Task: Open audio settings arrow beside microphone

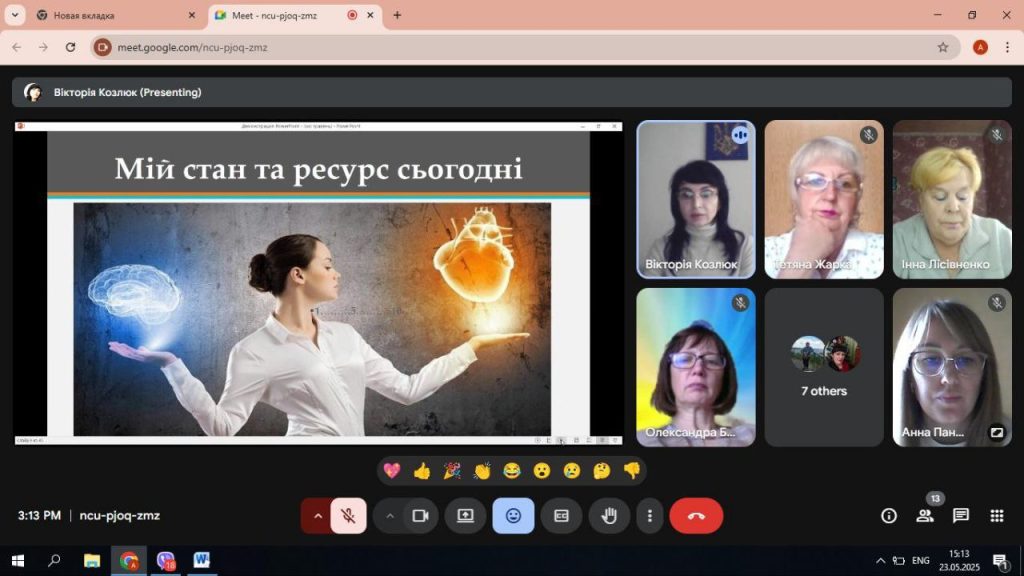Action: [317, 516]
